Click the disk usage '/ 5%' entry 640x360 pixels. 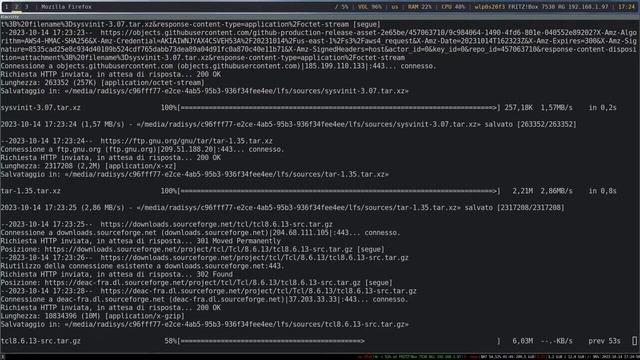pyautogui.click(x=342, y=7)
